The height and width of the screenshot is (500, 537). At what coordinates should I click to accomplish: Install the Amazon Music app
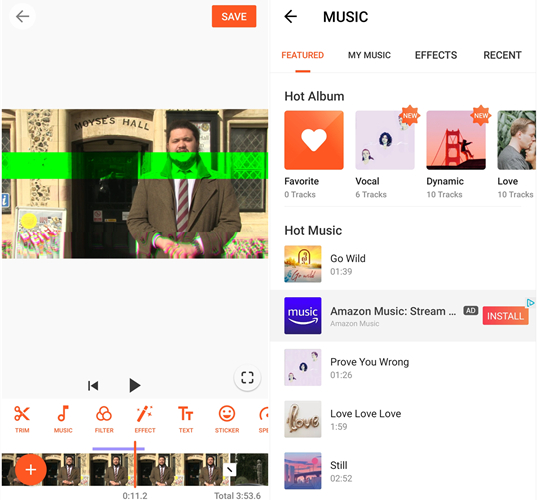click(x=505, y=316)
